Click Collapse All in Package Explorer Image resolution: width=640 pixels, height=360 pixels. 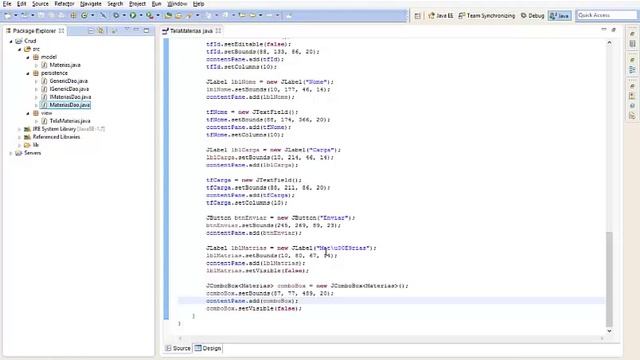point(91,31)
